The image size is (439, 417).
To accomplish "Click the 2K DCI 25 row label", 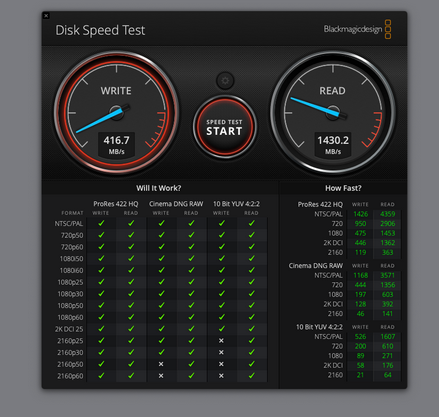I will pos(69,329).
